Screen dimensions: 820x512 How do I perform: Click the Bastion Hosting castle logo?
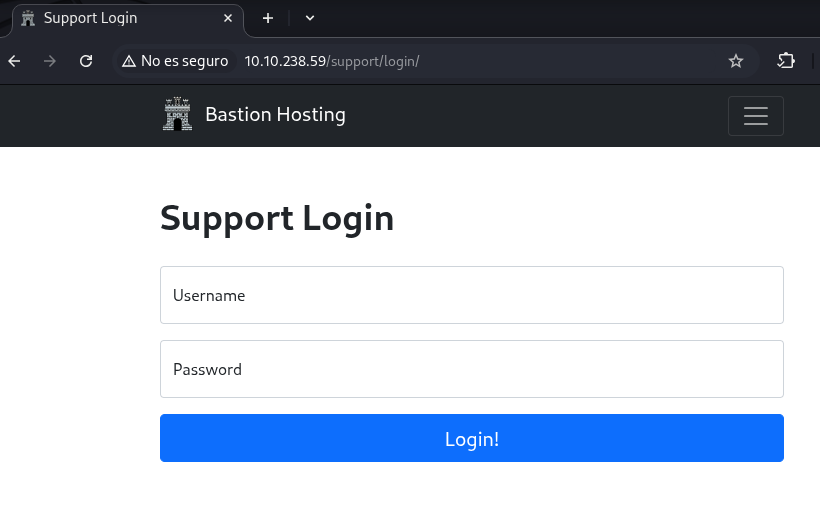(177, 113)
